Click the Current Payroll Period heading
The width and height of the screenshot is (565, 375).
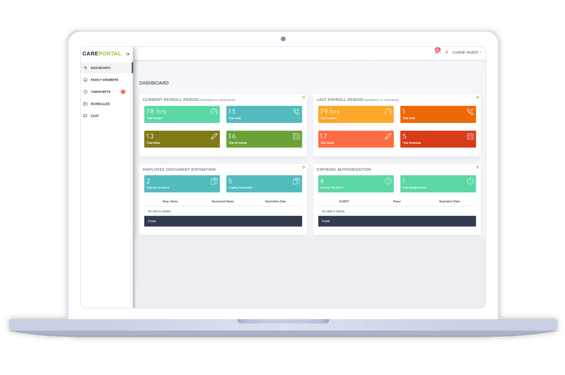pyautogui.click(x=171, y=99)
